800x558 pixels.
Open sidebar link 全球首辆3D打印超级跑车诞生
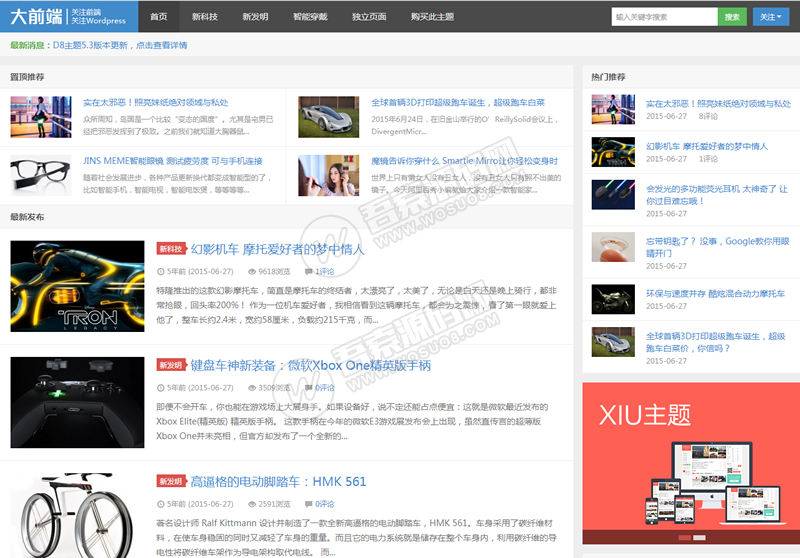tap(715, 342)
